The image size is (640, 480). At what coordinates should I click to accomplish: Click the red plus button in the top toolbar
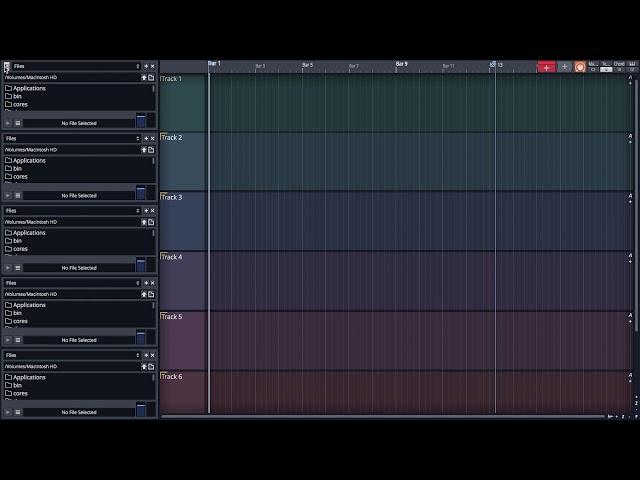(546, 67)
